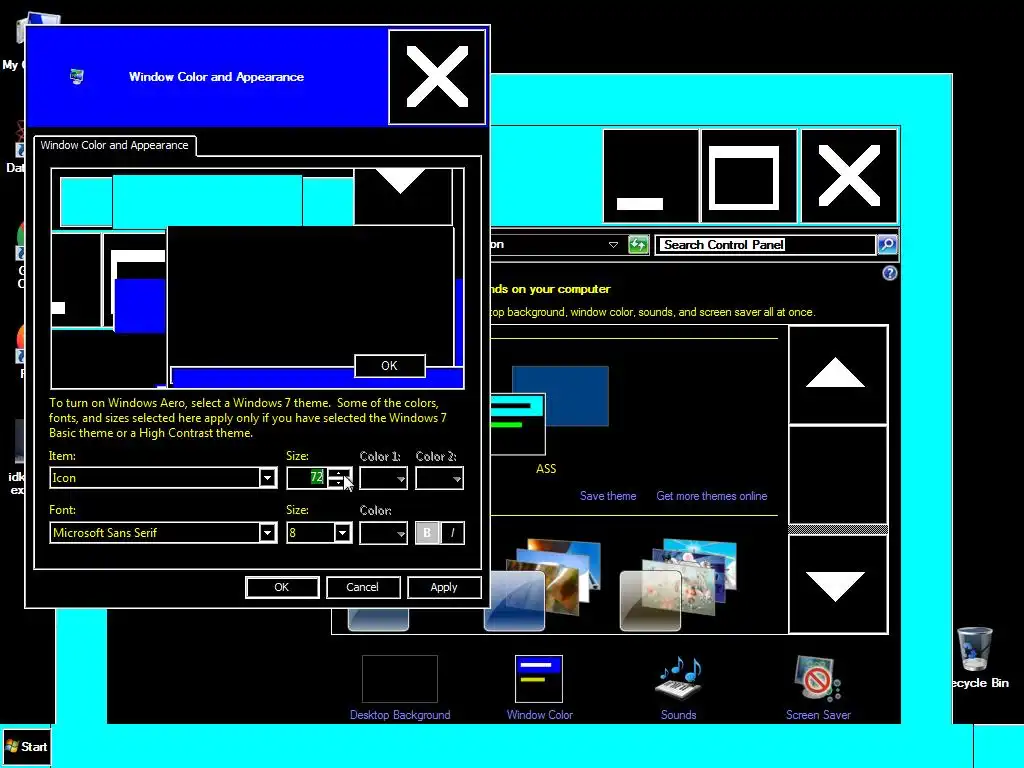Screen dimensions: 1024x768
Task: Increase item Size with spinner up arrow
Action: point(338,473)
